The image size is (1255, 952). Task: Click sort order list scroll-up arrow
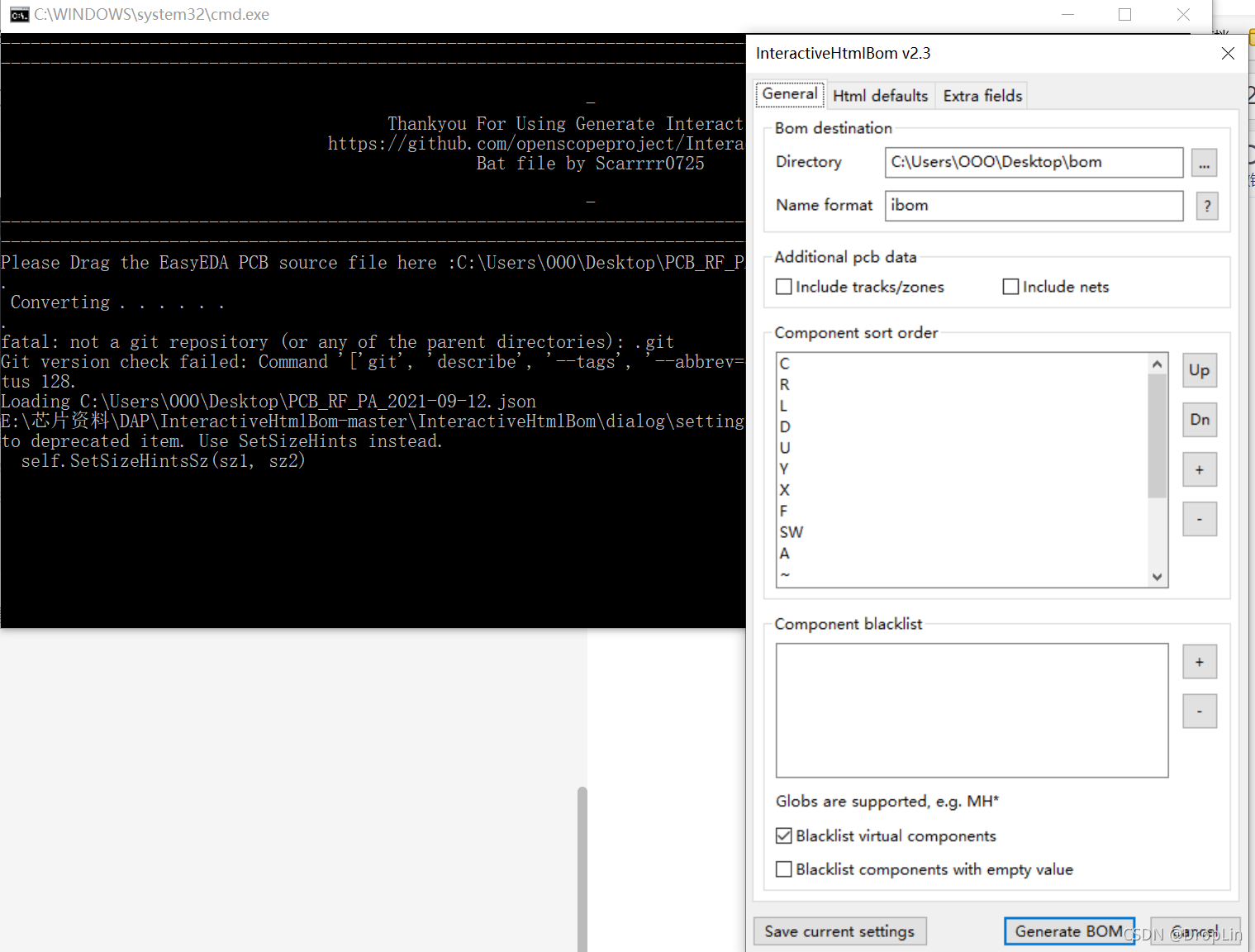point(1158,364)
